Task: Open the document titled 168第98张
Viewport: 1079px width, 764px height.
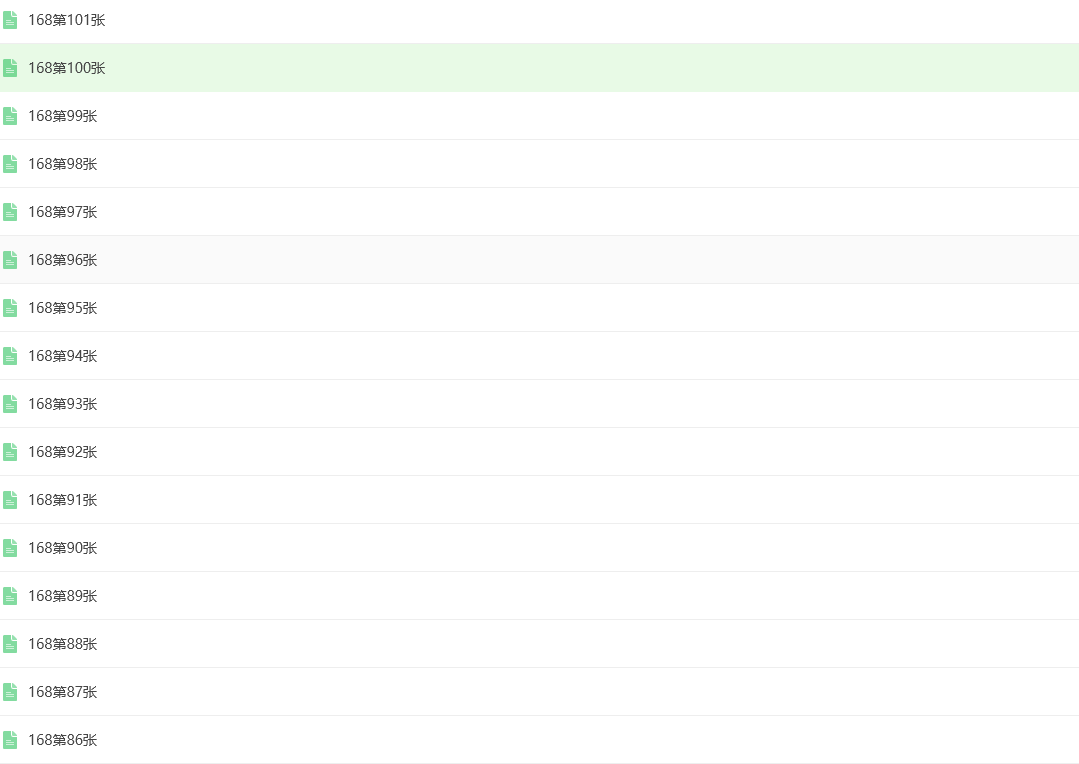Action: [x=63, y=164]
